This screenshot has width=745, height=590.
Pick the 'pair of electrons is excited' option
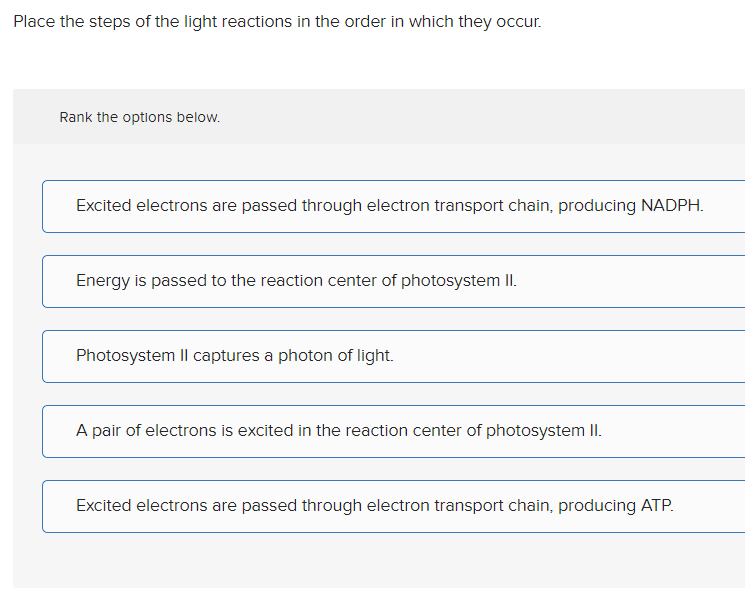click(x=339, y=431)
